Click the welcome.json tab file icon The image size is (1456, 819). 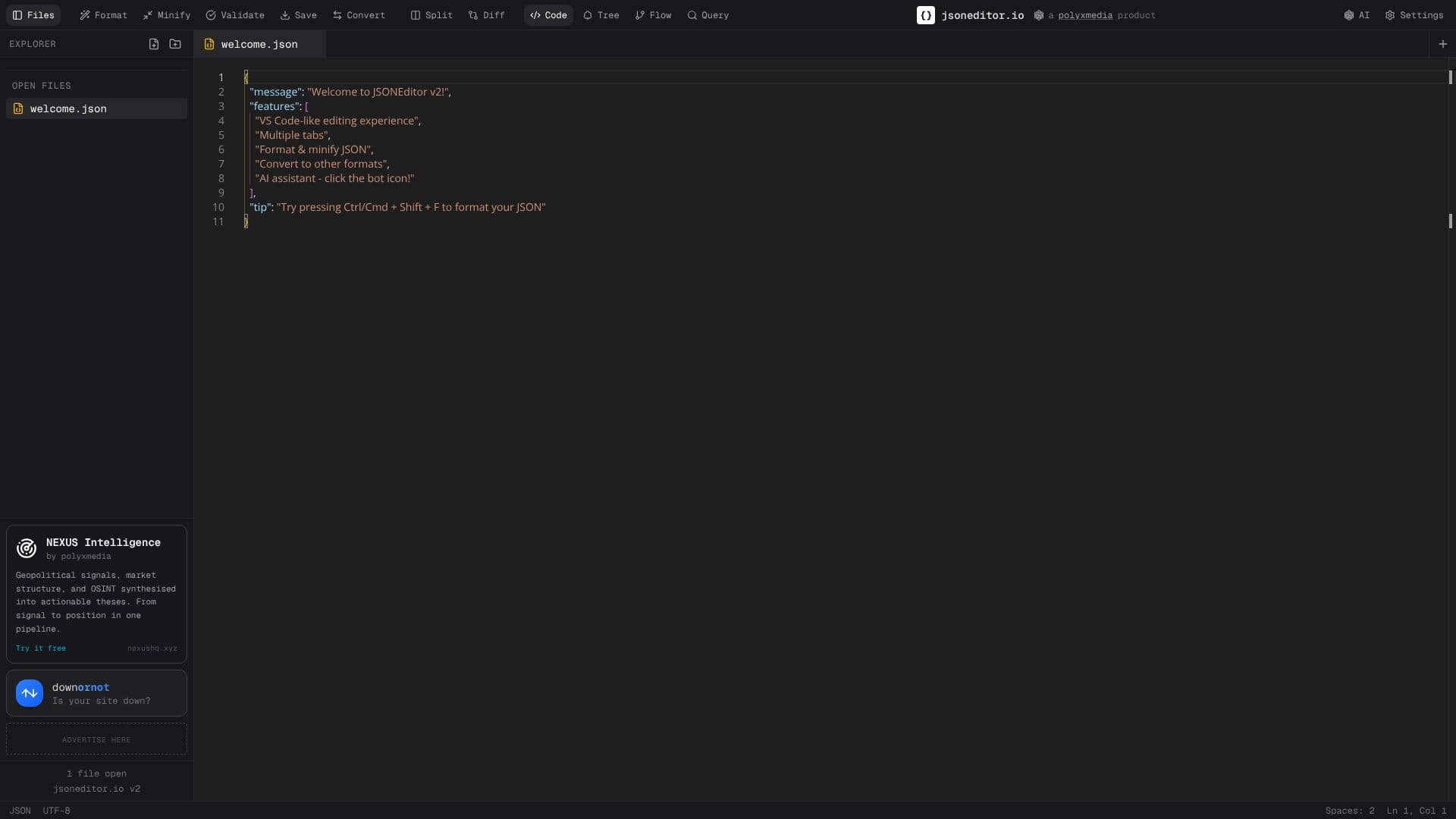(209, 44)
